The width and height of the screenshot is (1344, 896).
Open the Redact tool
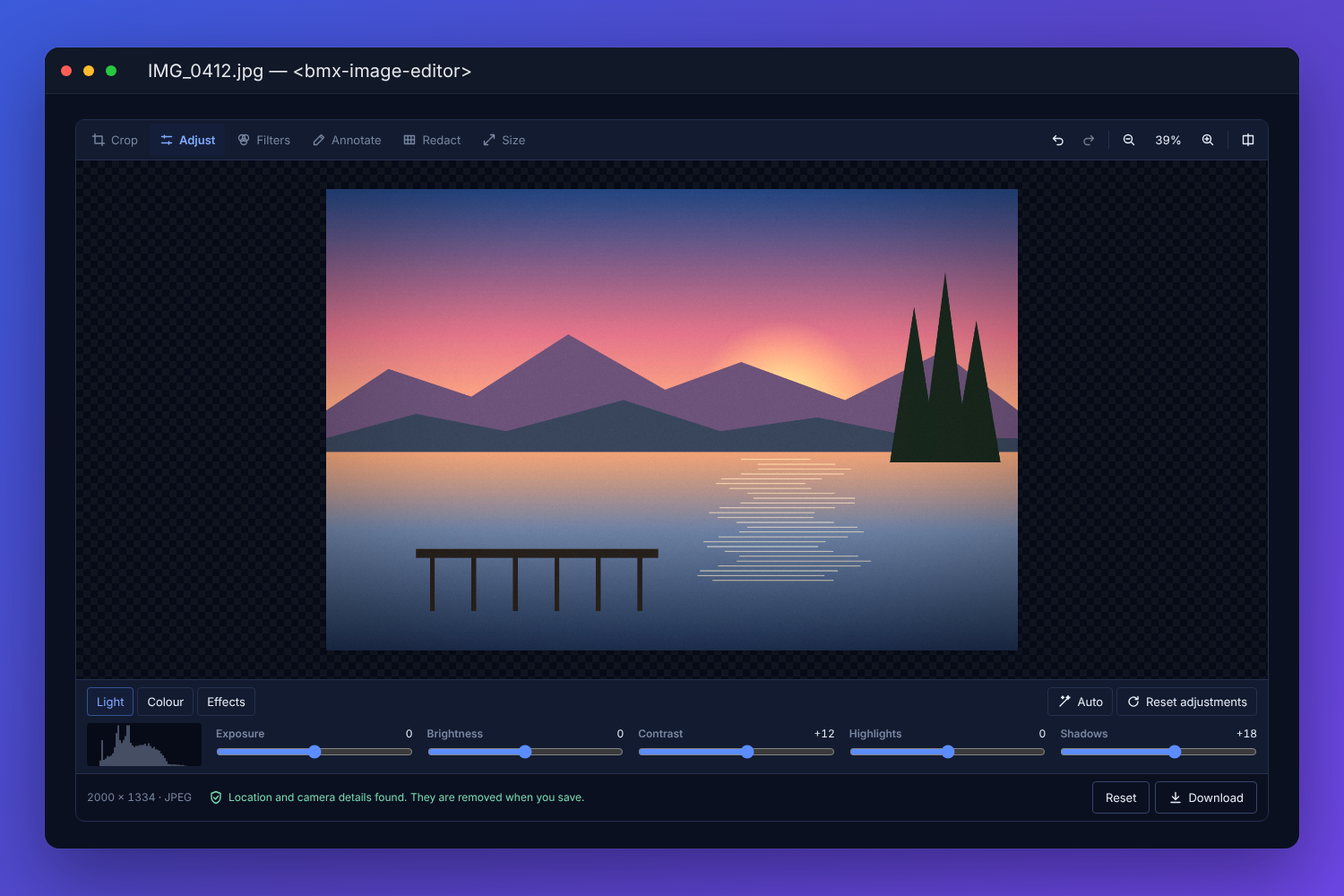pyautogui.click(x=432, y=140)
